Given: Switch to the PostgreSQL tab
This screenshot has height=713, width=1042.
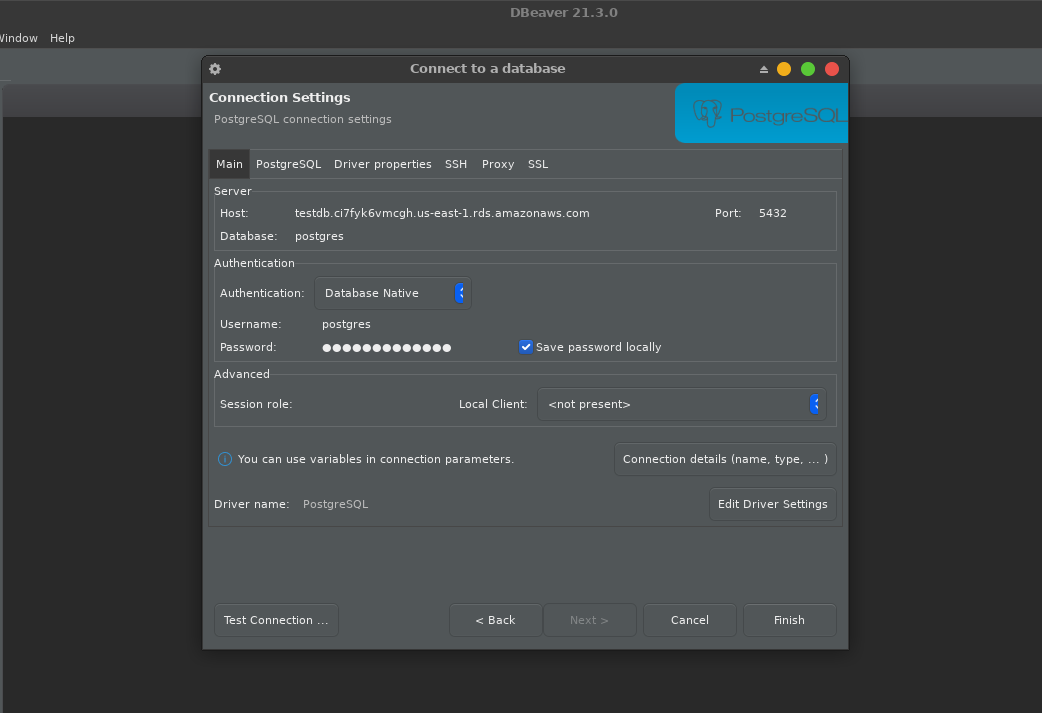Looking at the screenshot, I should [288, 164].
